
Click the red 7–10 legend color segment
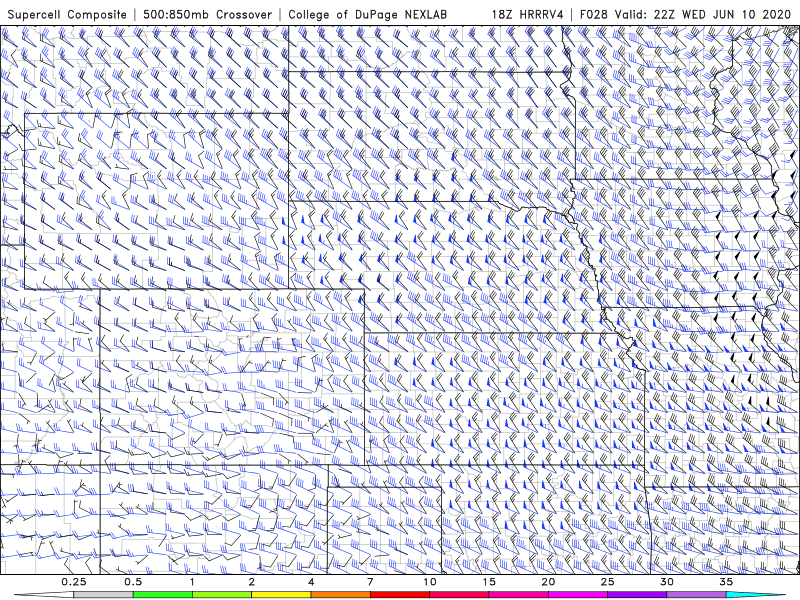pos(400,595)
